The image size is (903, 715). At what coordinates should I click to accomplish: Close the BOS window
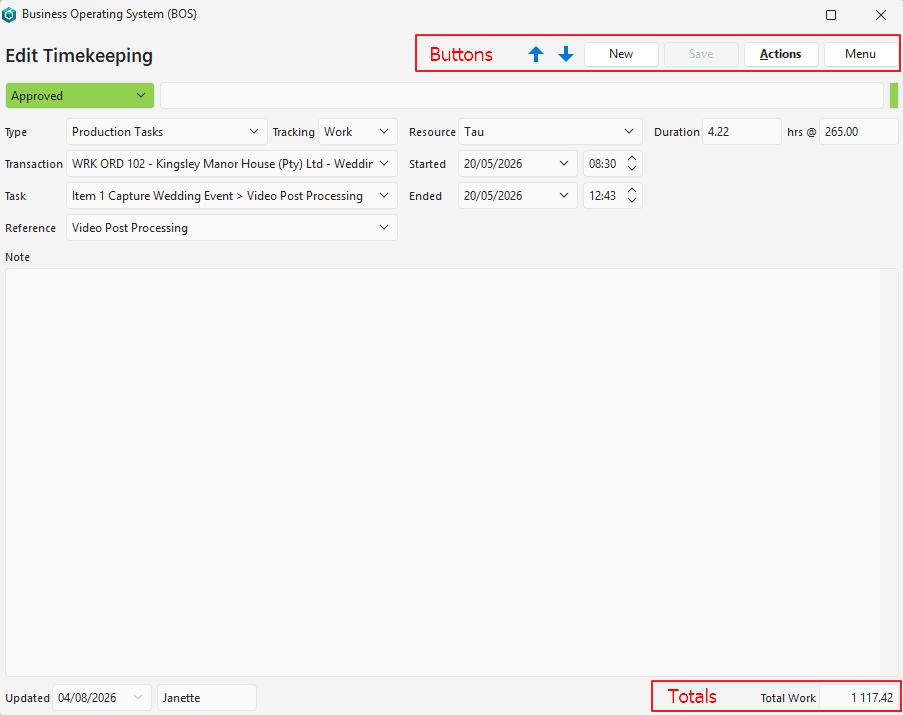pos(881,15)
